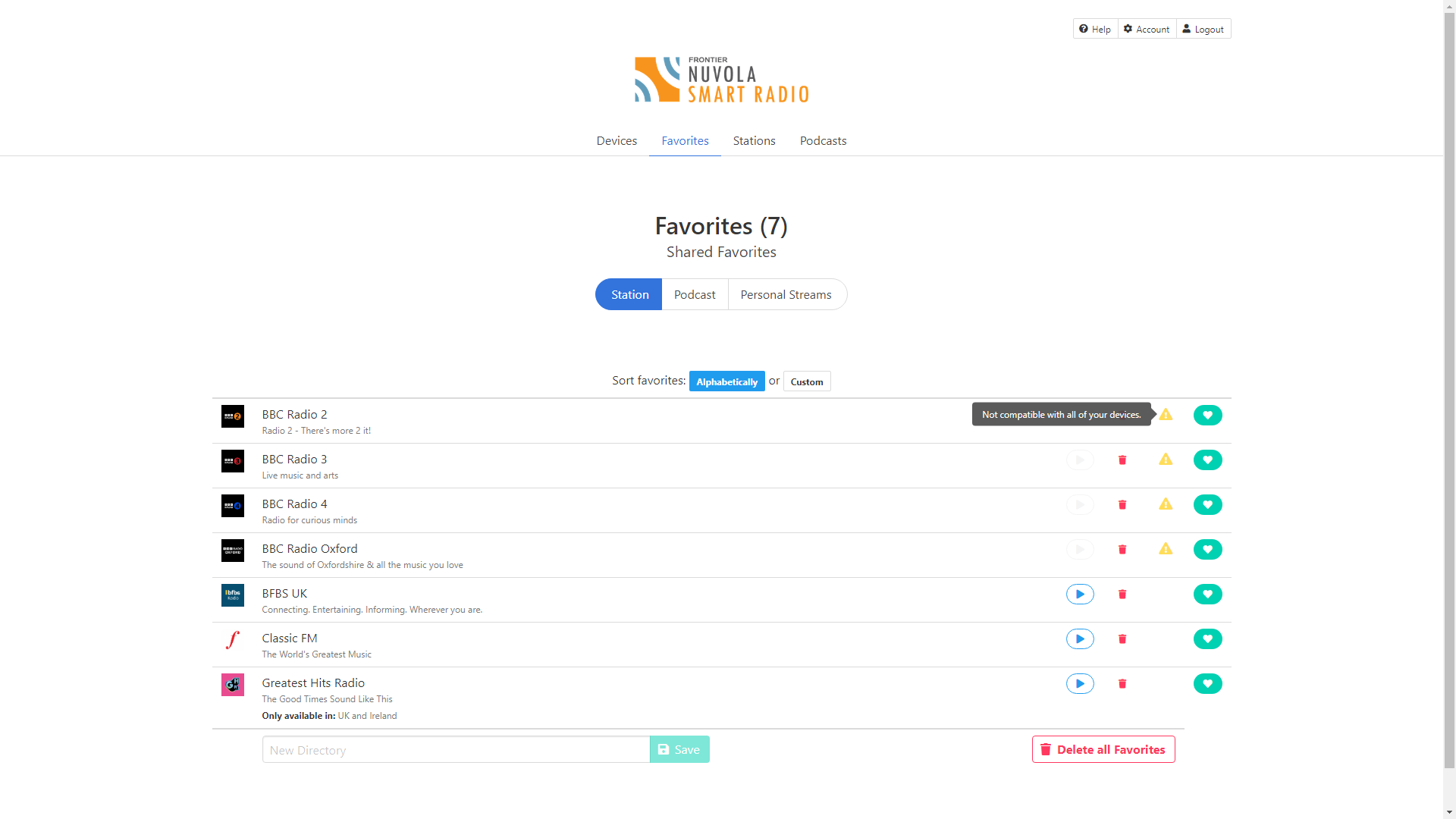
Task: Open the Greatest Hits Radio title
Action: pos(313,683)
